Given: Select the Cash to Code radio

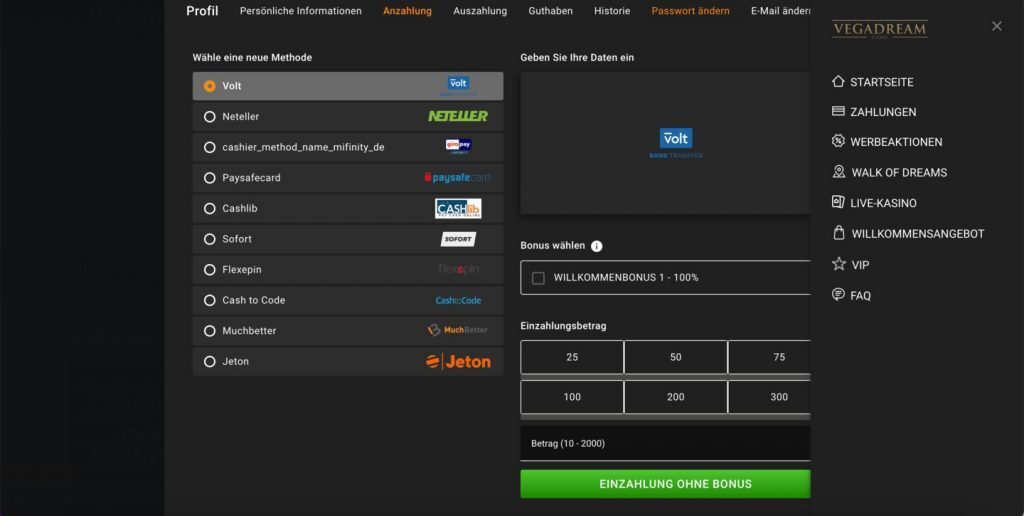Looking at the screenshot, I should point(210,300).
